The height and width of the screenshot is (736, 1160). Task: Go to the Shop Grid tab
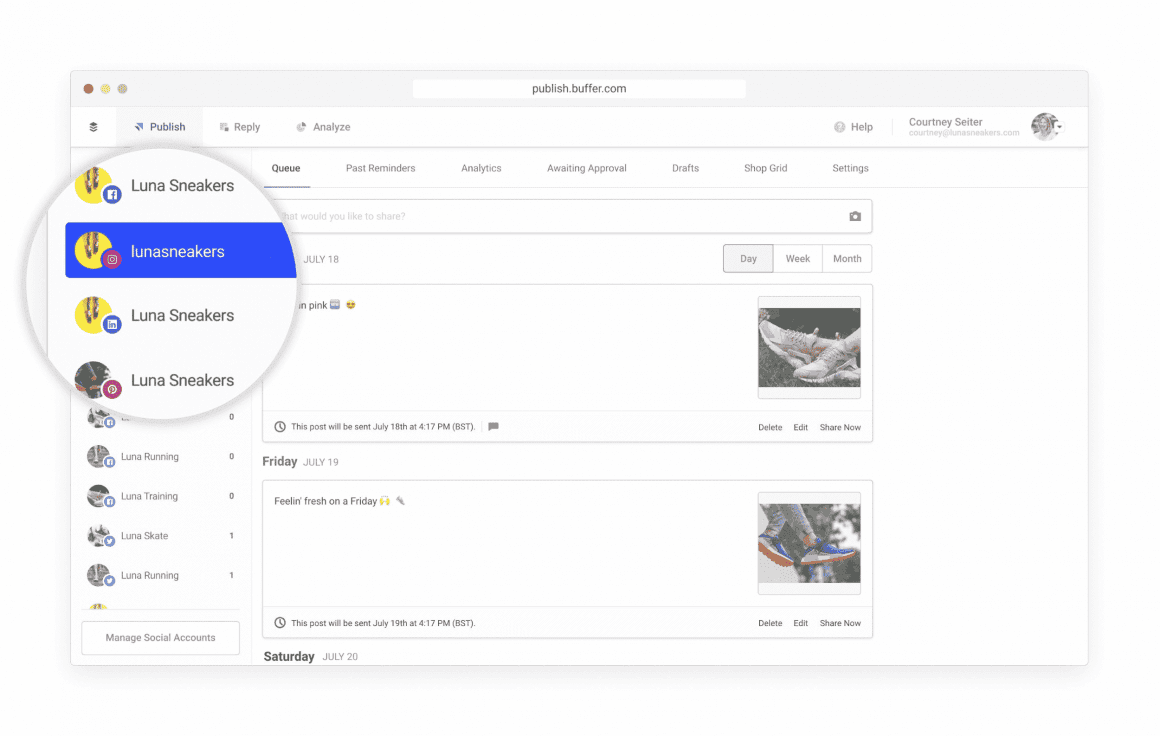pyautogui.click(x=766, y=168)
